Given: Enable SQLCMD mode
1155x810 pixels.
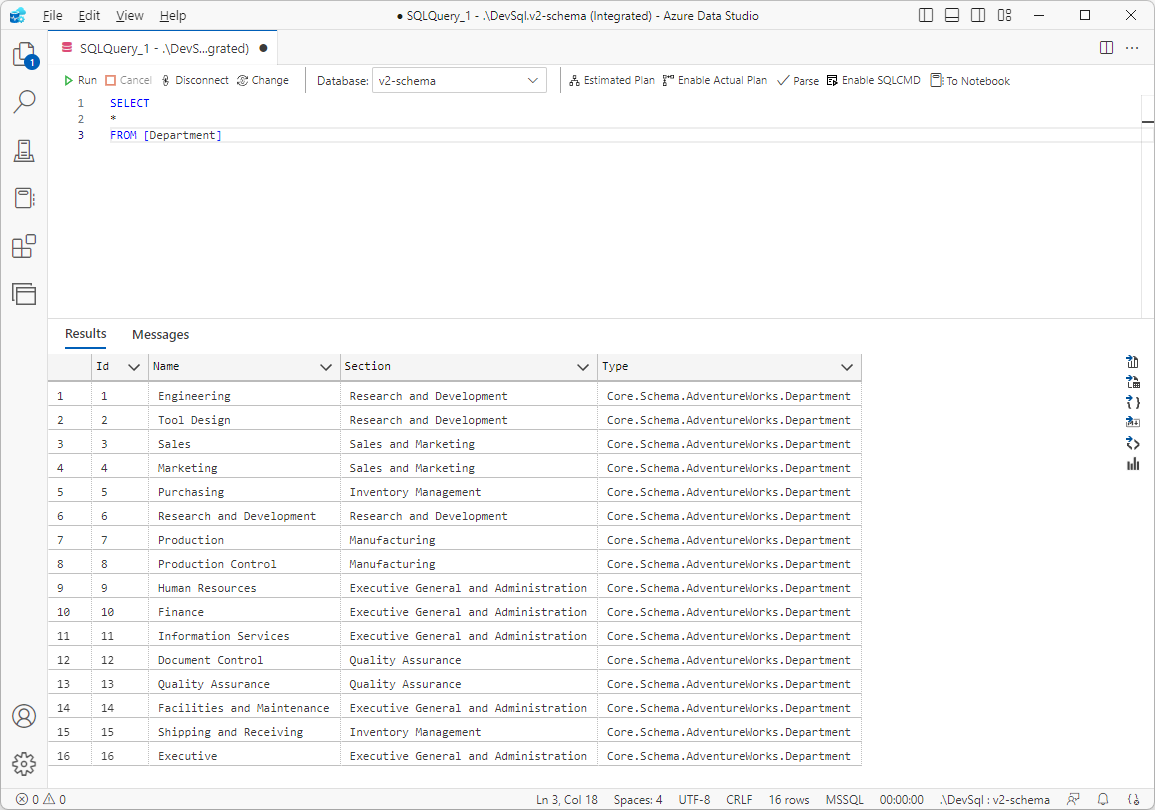Looking at the screenshot, I should [874, 80].
